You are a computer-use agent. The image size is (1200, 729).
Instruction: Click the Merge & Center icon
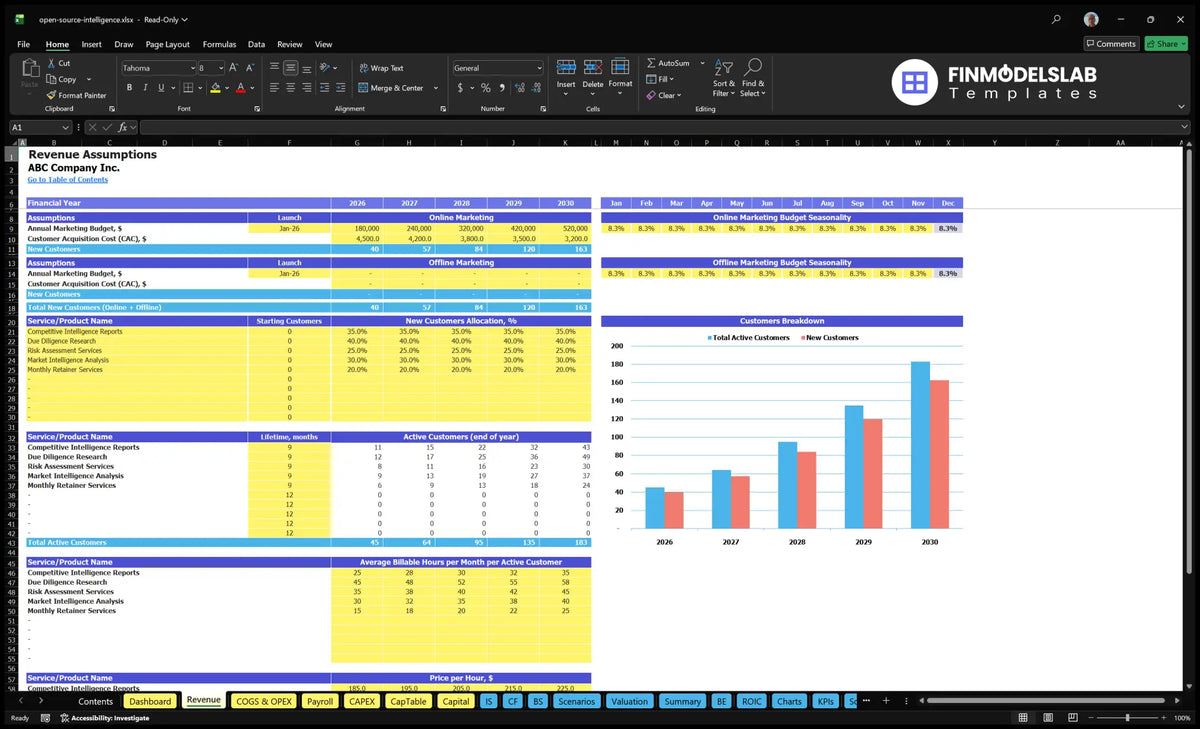[363, 88]
